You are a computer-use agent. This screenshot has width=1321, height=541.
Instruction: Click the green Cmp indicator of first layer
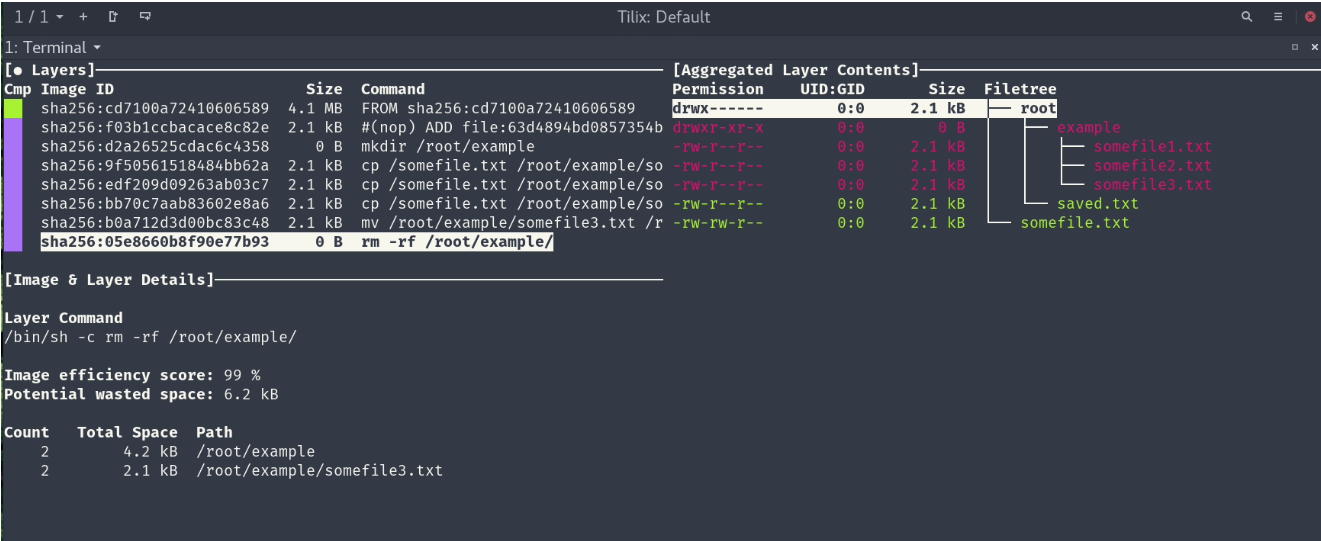pos(13,108)
